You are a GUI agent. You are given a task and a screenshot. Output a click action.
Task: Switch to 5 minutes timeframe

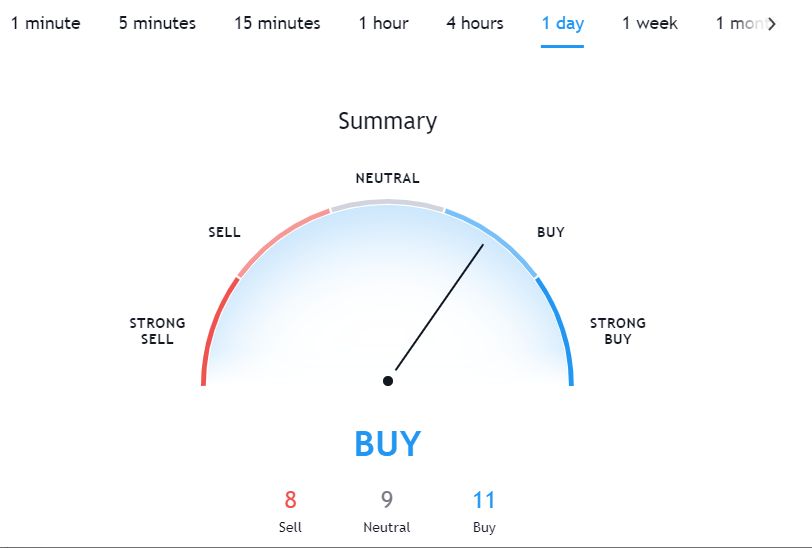tap(157, 23)
